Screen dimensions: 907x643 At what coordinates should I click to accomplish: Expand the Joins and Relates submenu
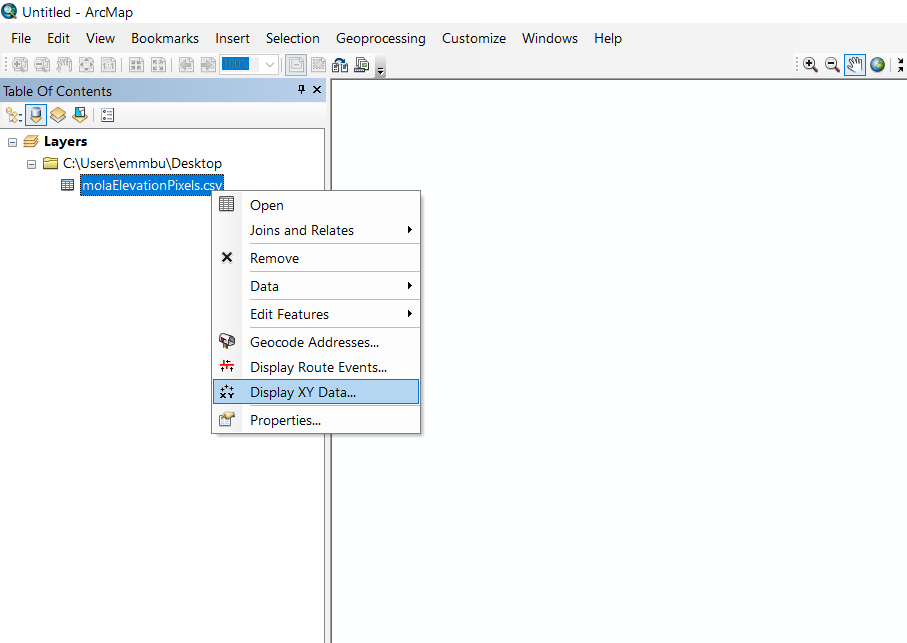[x=316, y=230]
